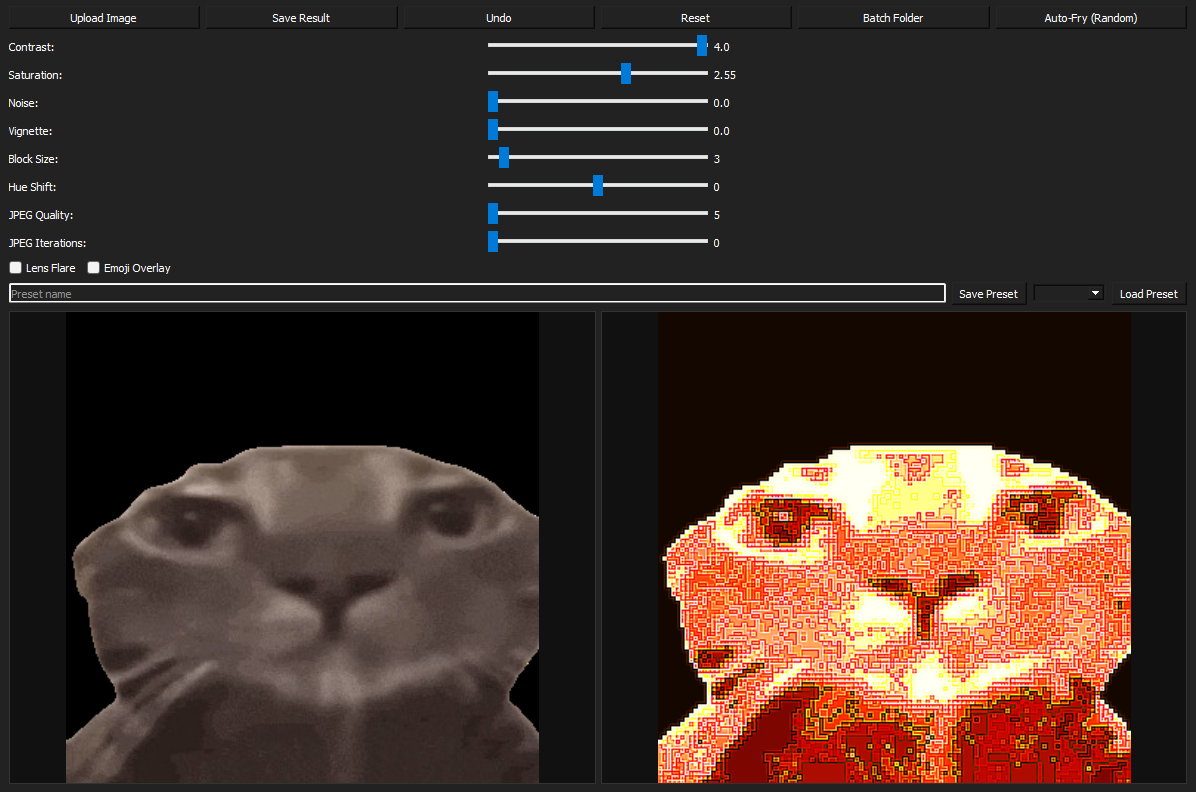Click the JPEG Quality slider handle

[x=493, y=214]
